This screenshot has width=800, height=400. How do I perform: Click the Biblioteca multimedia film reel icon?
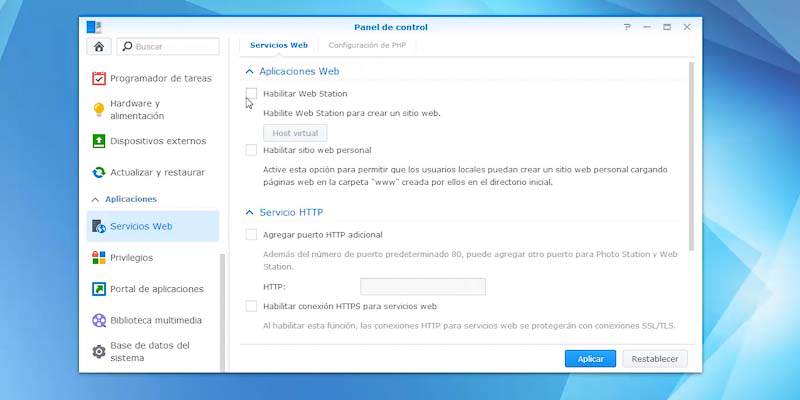98,320
